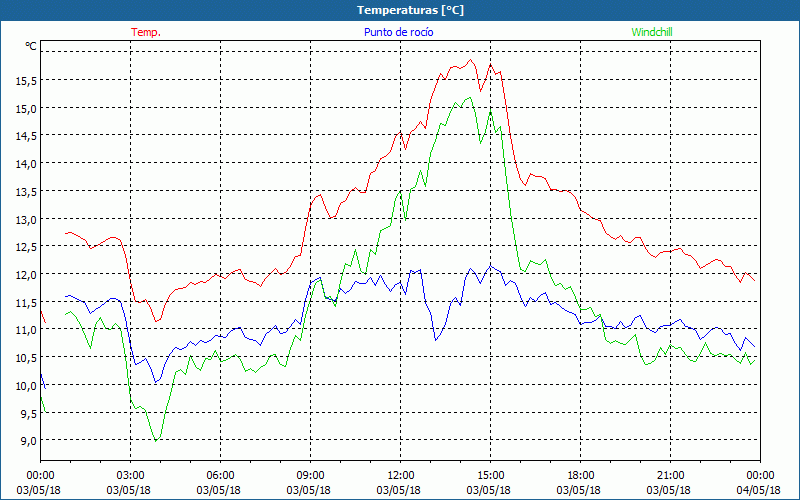This screenshot has width=800, height=500.
Task: Select the green 'Windchill' legend label
Action: (x=652, y=32)
